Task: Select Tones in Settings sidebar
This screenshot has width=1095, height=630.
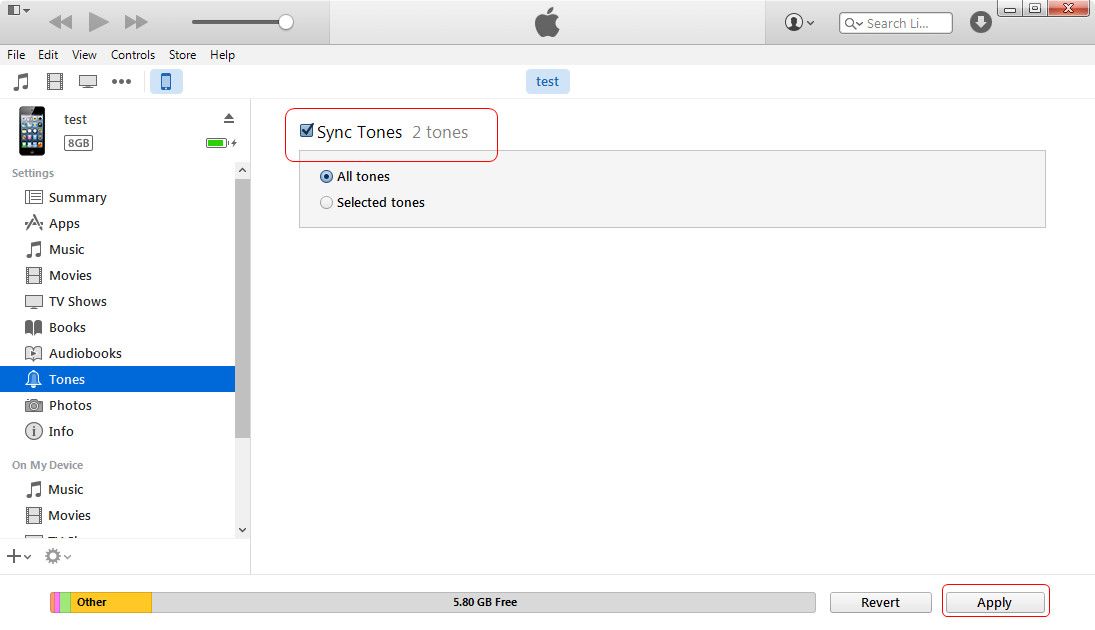Action: pos(117,379)
